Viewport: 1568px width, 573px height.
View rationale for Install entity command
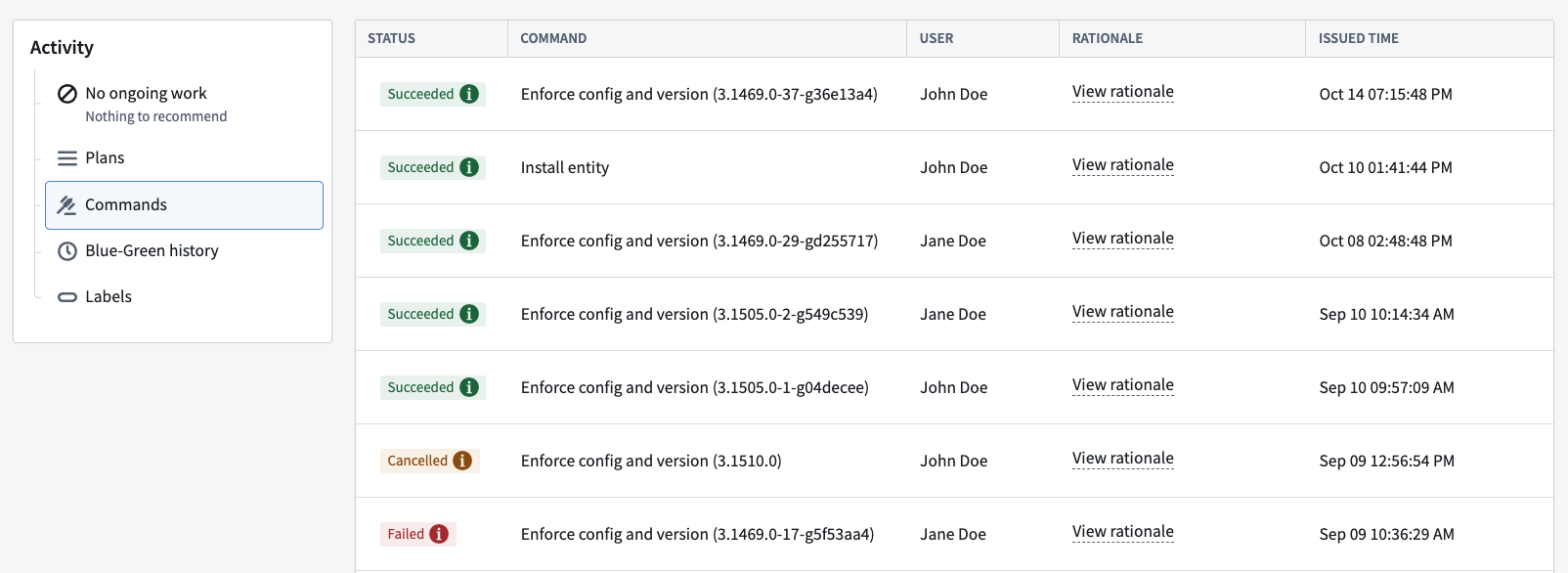pyautogui.click(x=1122, y=165)
